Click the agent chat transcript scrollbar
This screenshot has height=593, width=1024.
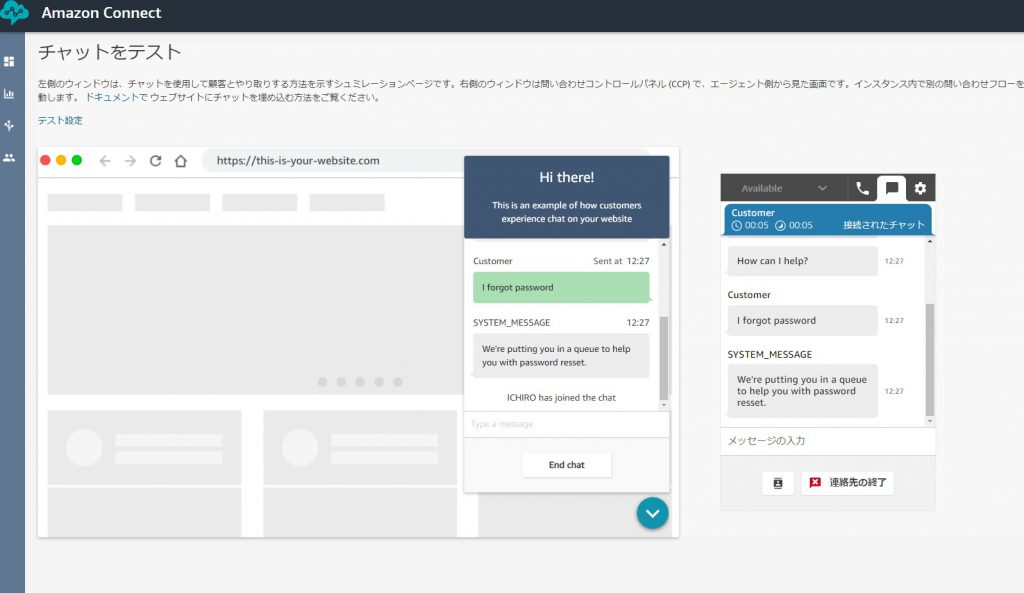tap(930, 360)
